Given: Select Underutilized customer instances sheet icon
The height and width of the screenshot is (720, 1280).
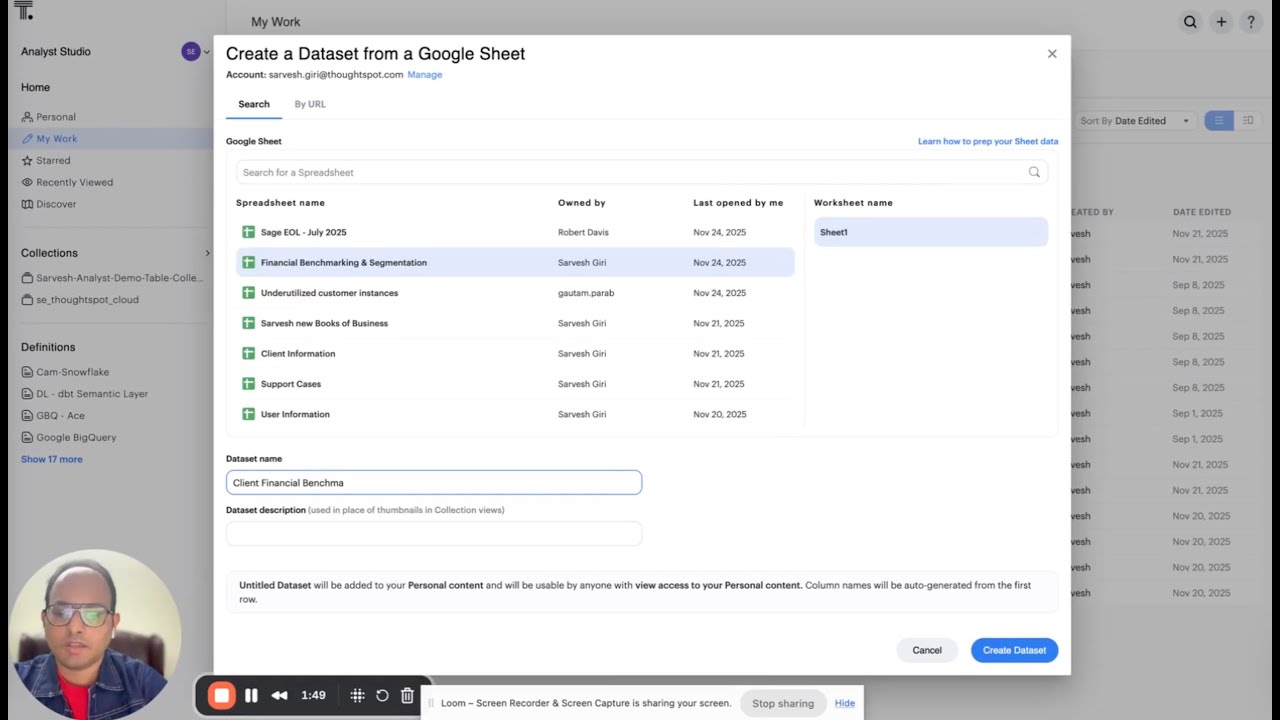Looking at the screenshot, I should 249,293.
